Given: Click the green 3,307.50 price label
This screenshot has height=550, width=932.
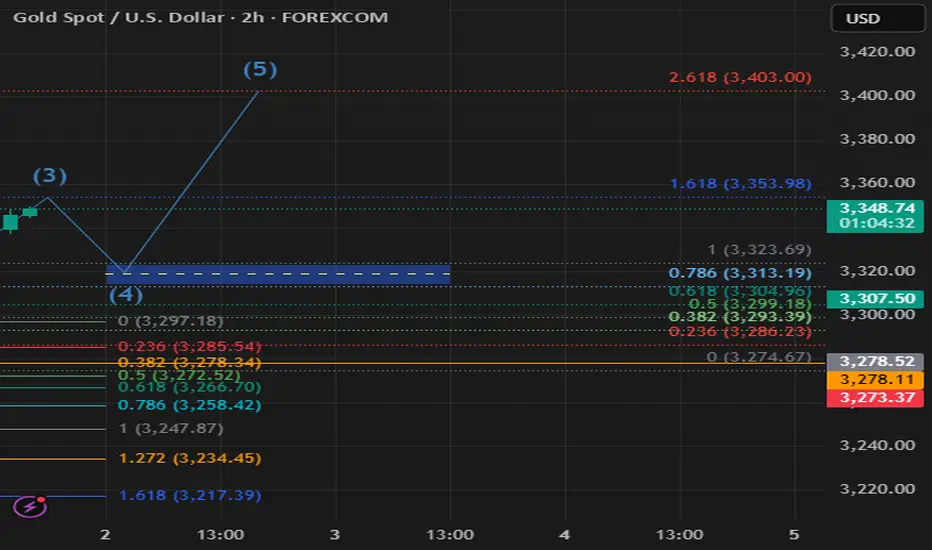Looking at the screenshot, I should [875, 298].
